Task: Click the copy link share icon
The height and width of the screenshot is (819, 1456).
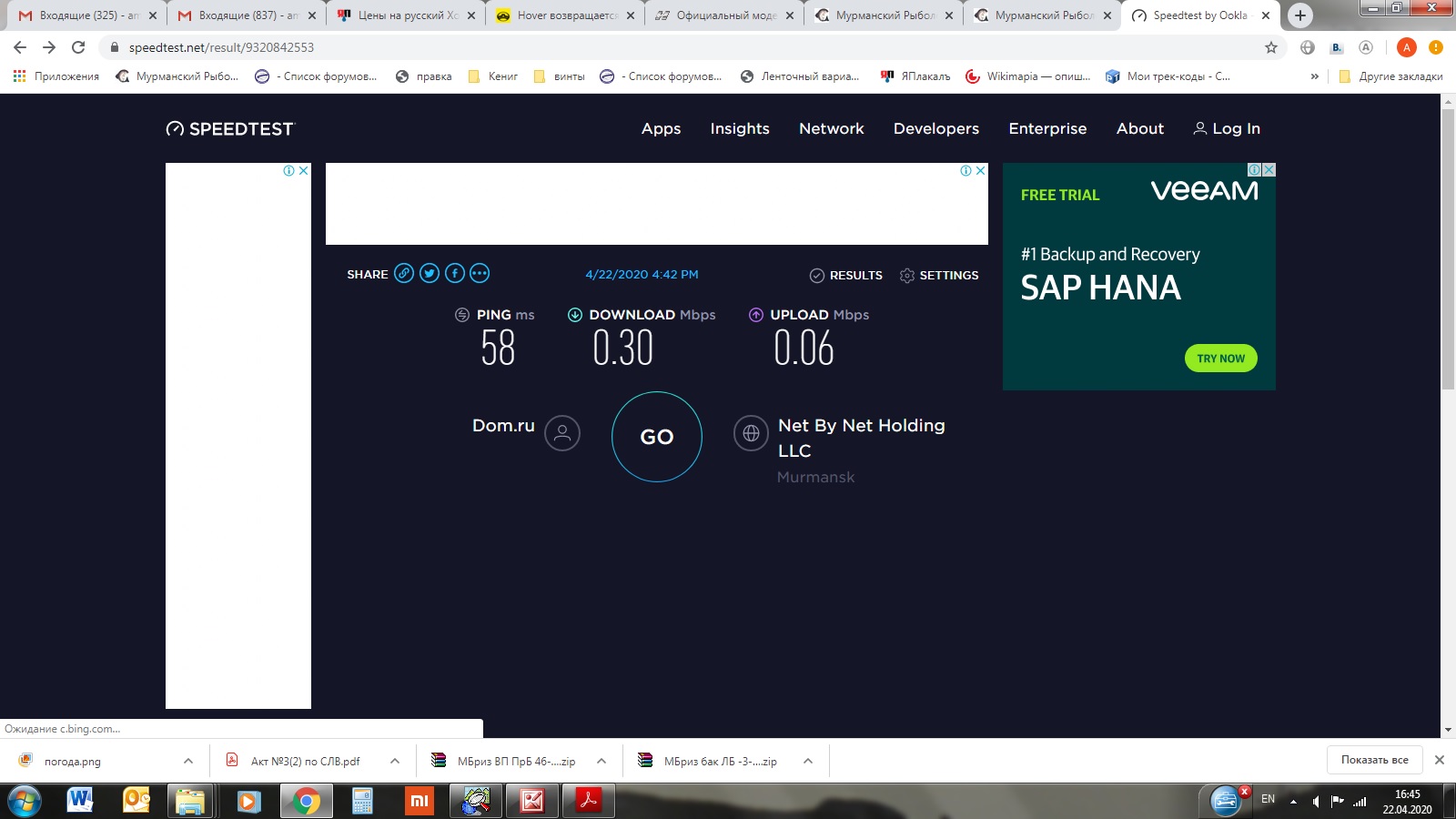Action: tap(404, 273)
